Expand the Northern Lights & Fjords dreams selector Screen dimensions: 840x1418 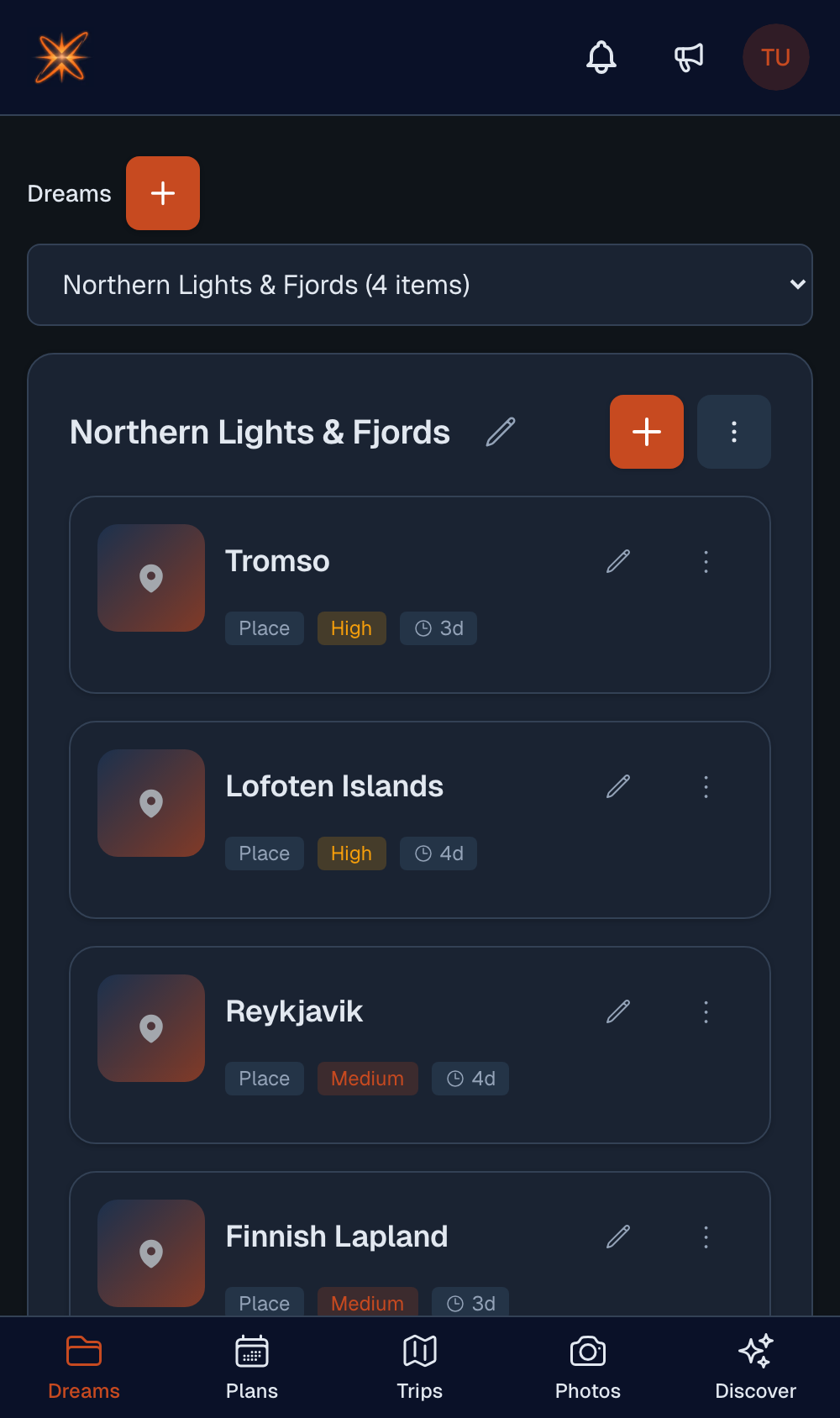pyautogui.click(x=420, y=285)
